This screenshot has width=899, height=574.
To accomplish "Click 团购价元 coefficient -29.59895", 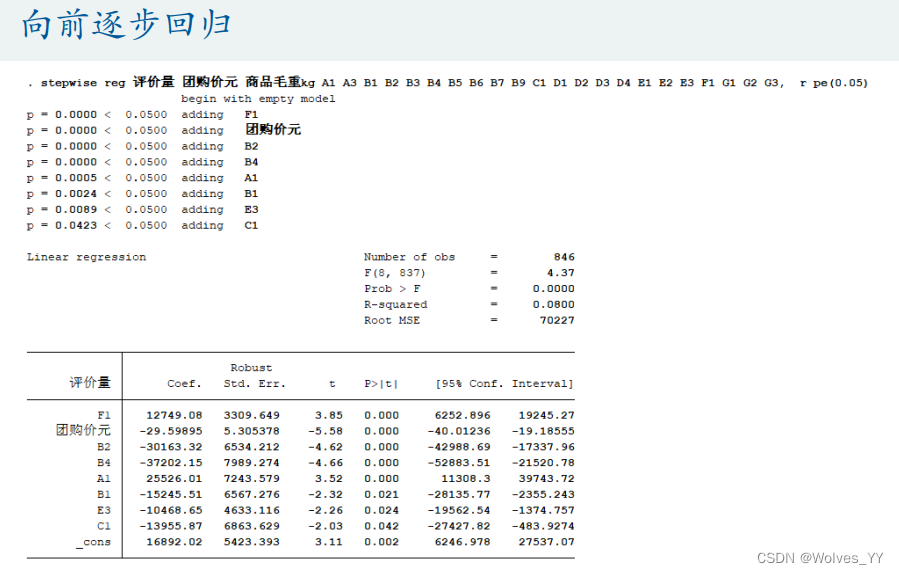I will [171, 431].
